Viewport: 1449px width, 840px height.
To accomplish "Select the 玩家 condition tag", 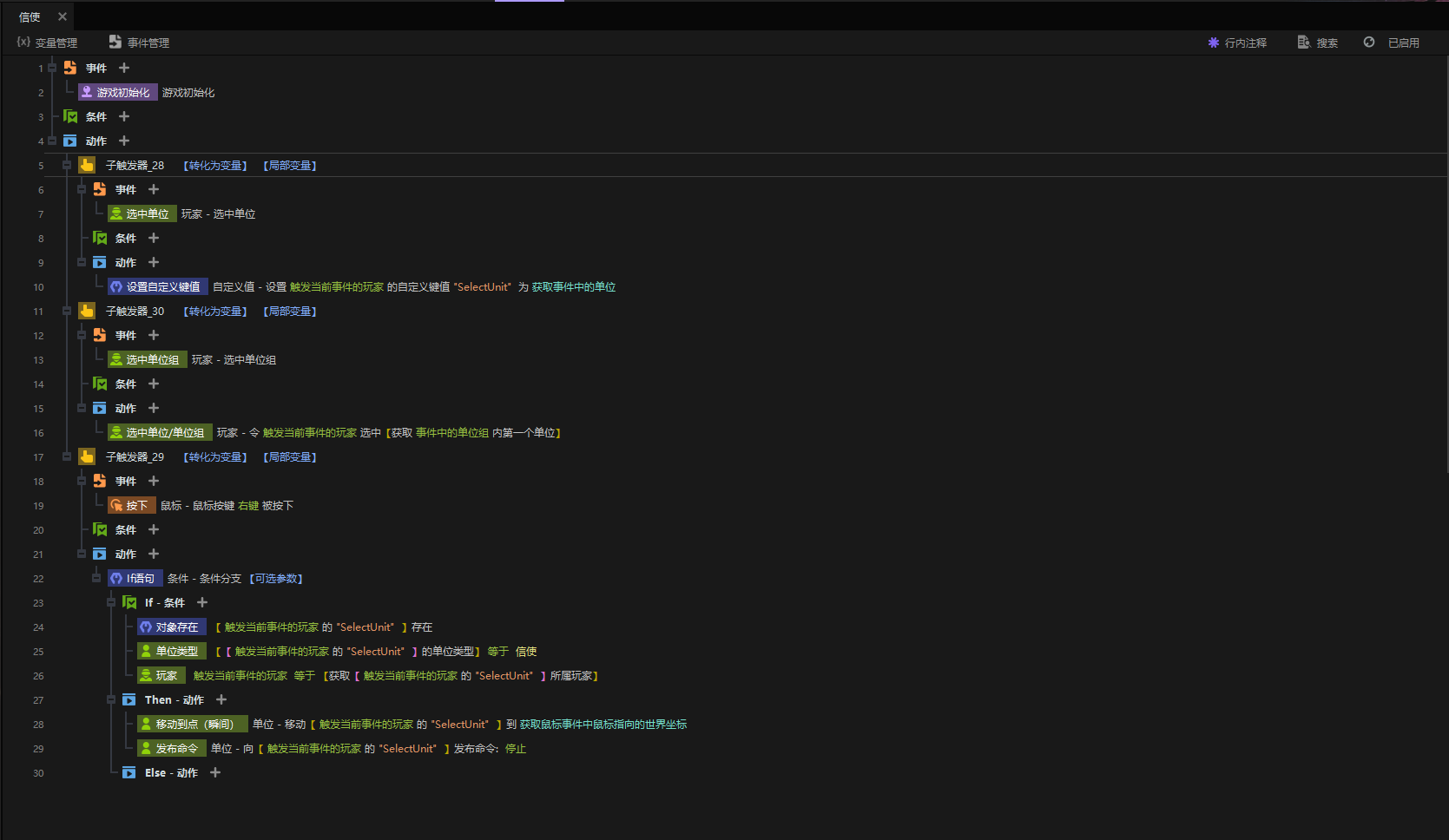I will pos(161,675).
